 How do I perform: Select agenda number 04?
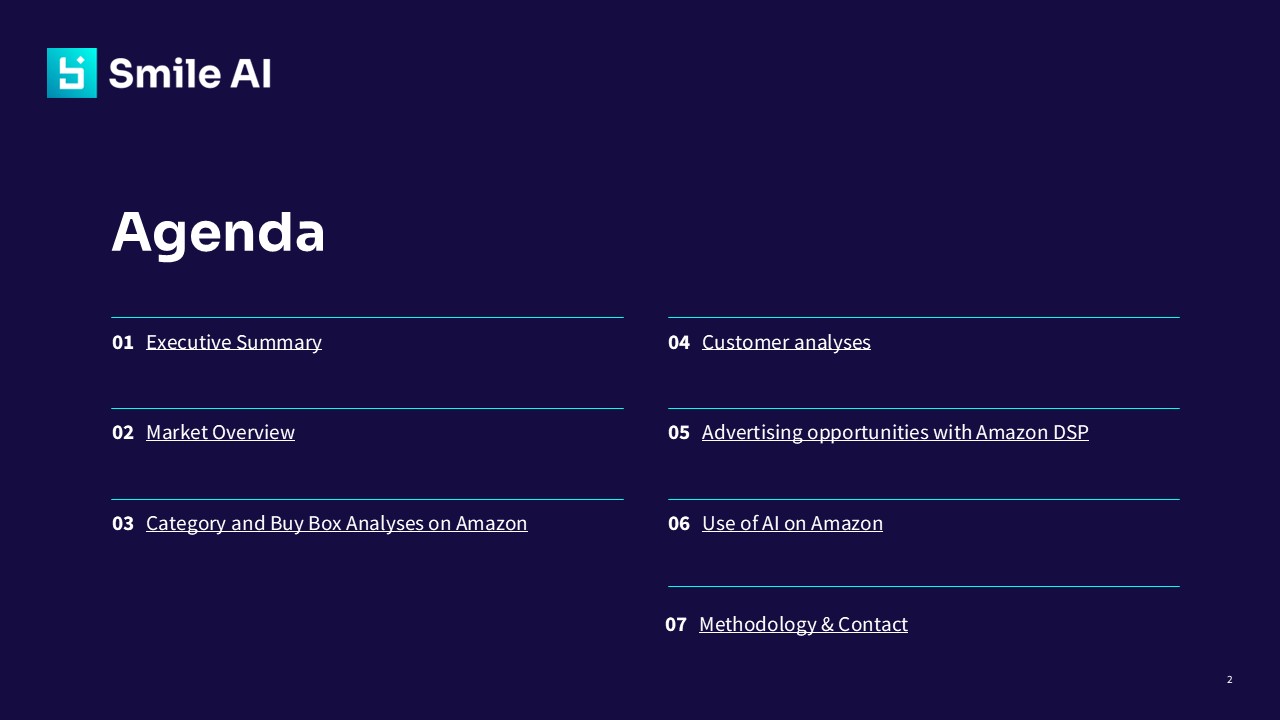click(679, 342)
